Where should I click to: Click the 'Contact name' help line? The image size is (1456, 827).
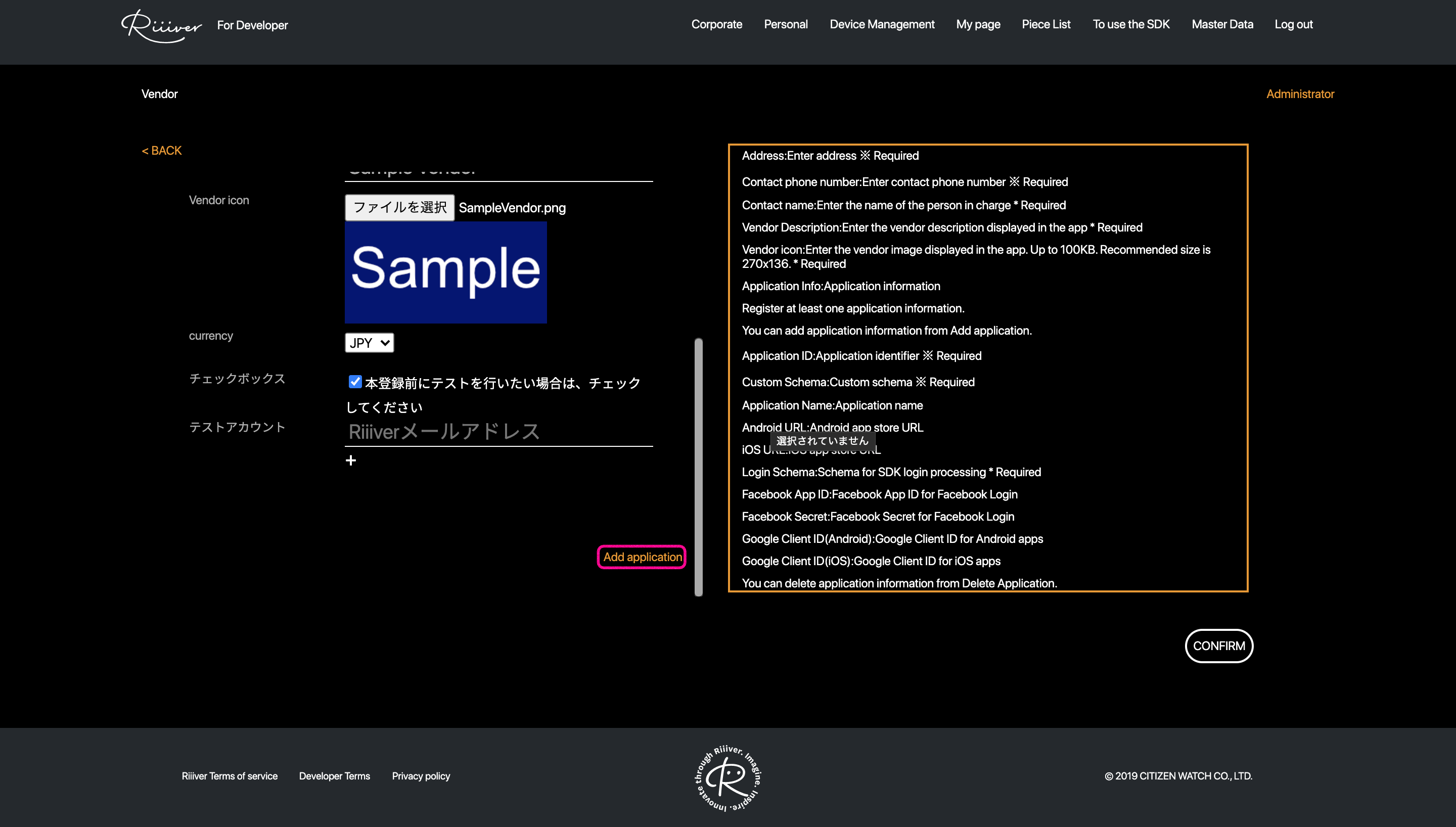pyautogui.click(x=903, y=205)
